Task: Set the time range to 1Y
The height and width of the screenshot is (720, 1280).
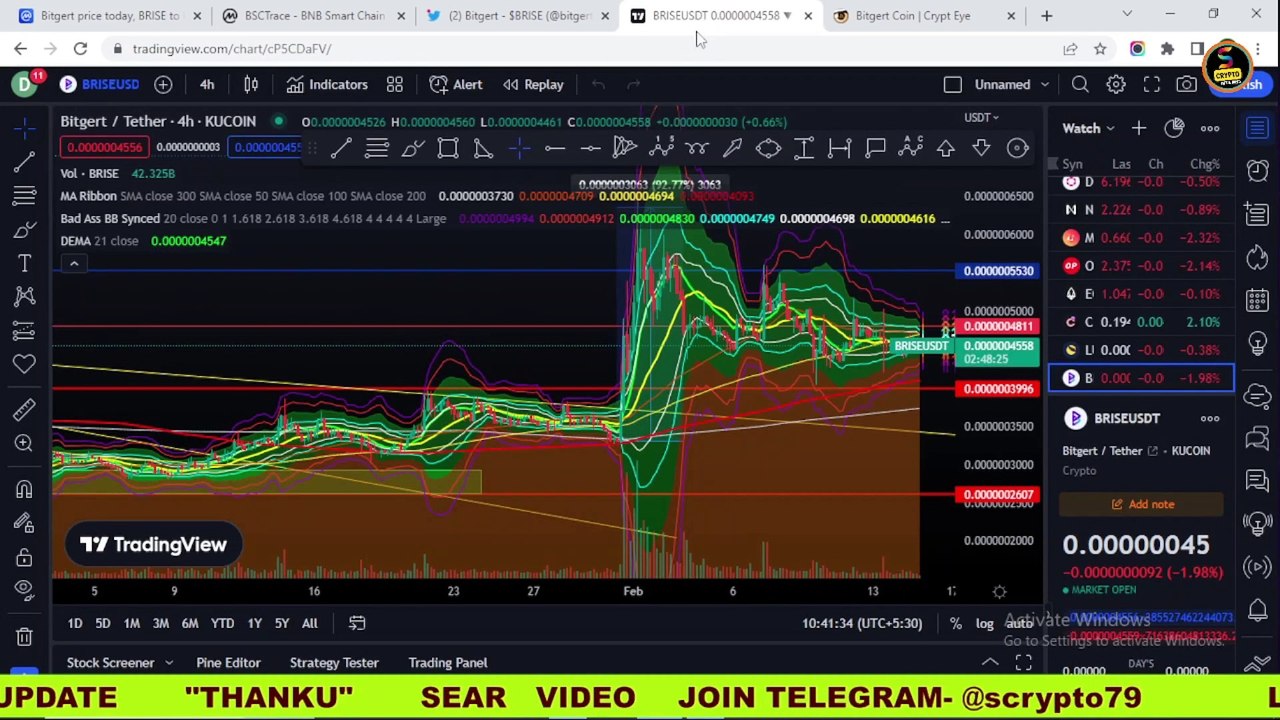Action: [254, 623]
